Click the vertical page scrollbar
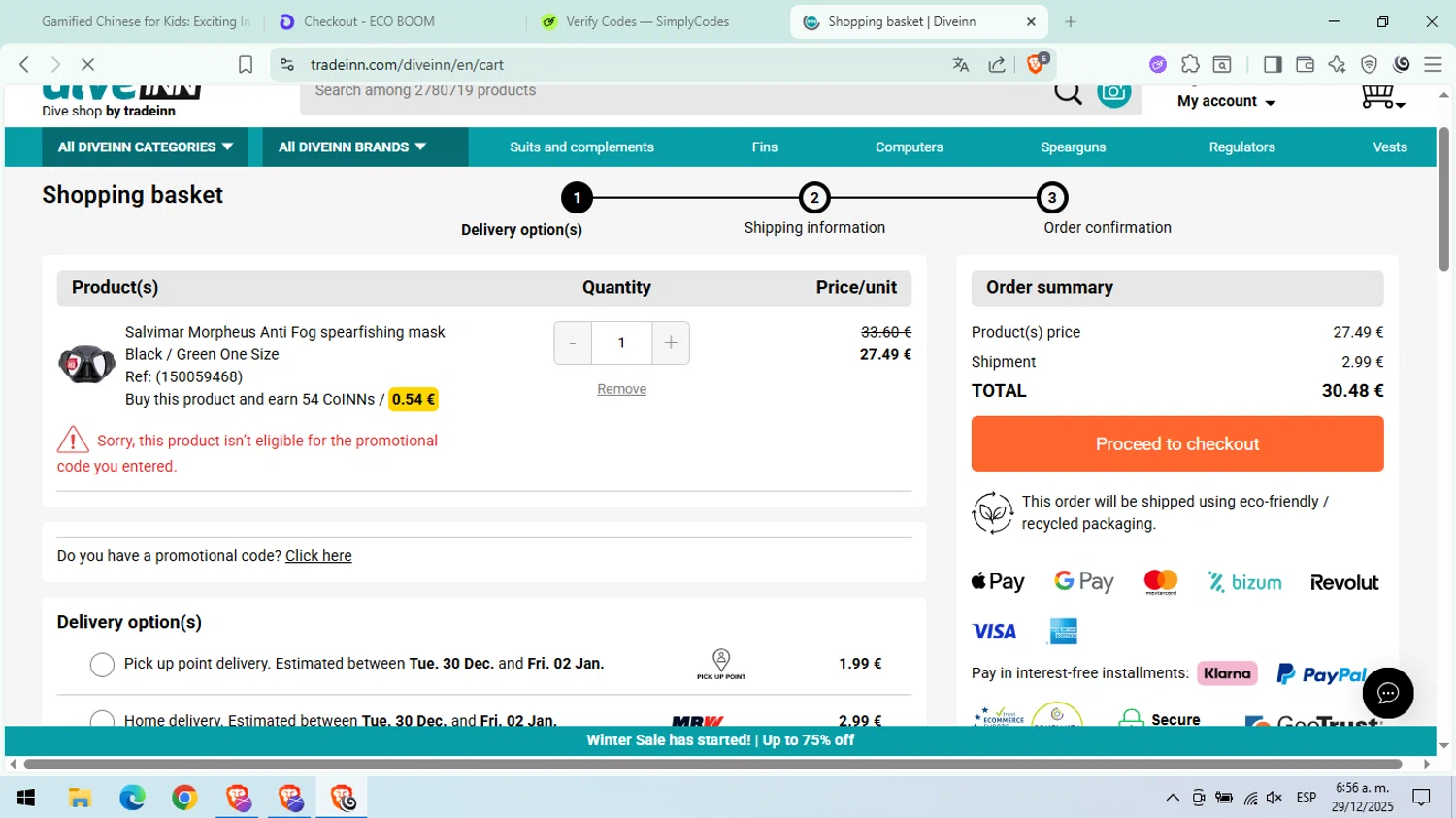 pos(1444,199)
